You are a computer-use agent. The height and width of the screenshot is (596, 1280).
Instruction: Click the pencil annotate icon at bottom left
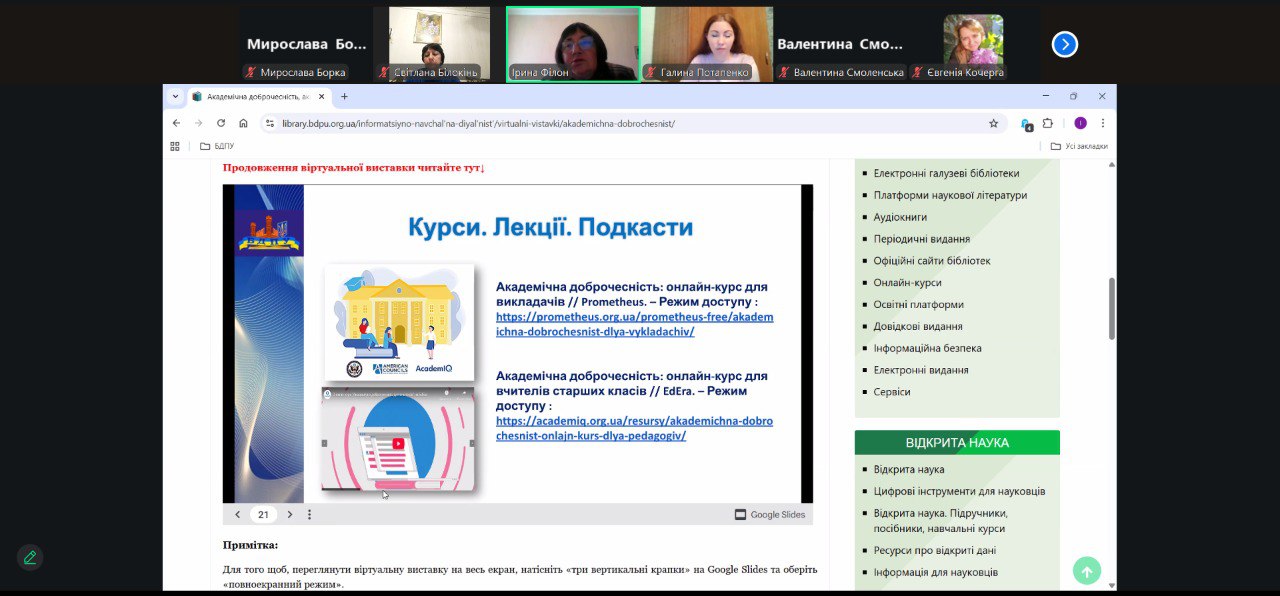coord(30,558)
